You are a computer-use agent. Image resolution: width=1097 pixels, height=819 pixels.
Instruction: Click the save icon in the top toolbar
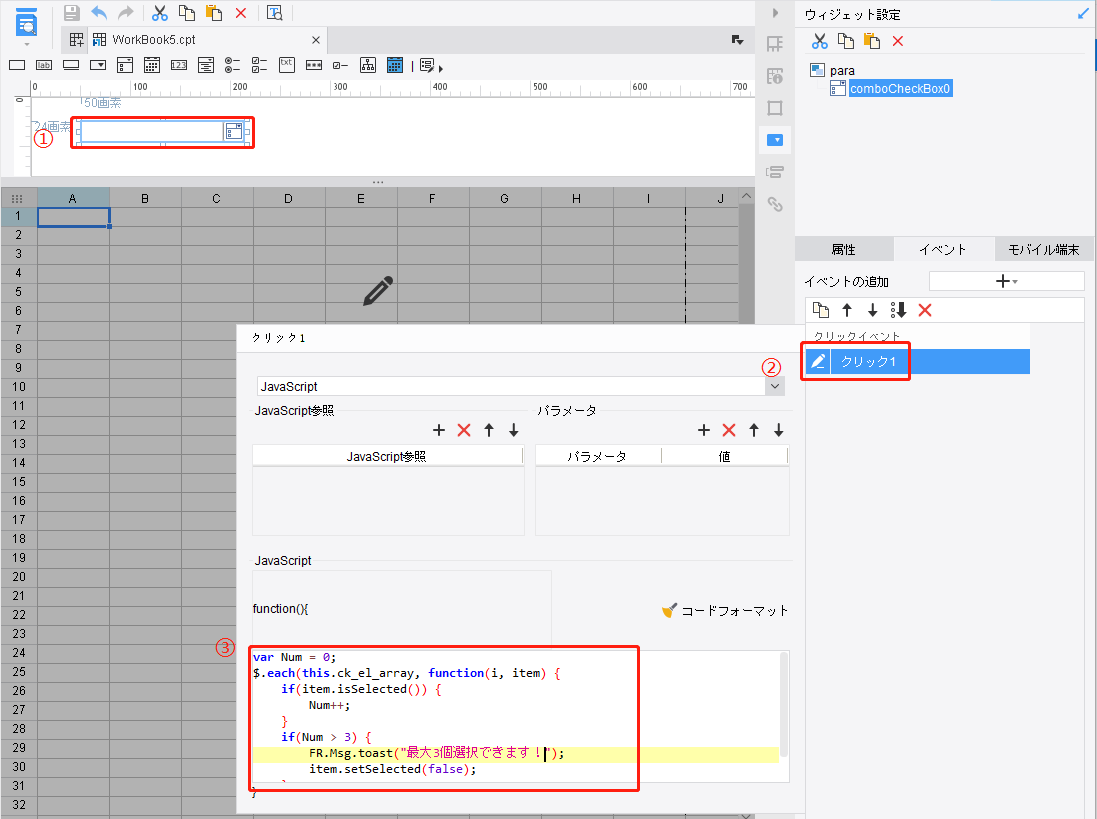71,13
